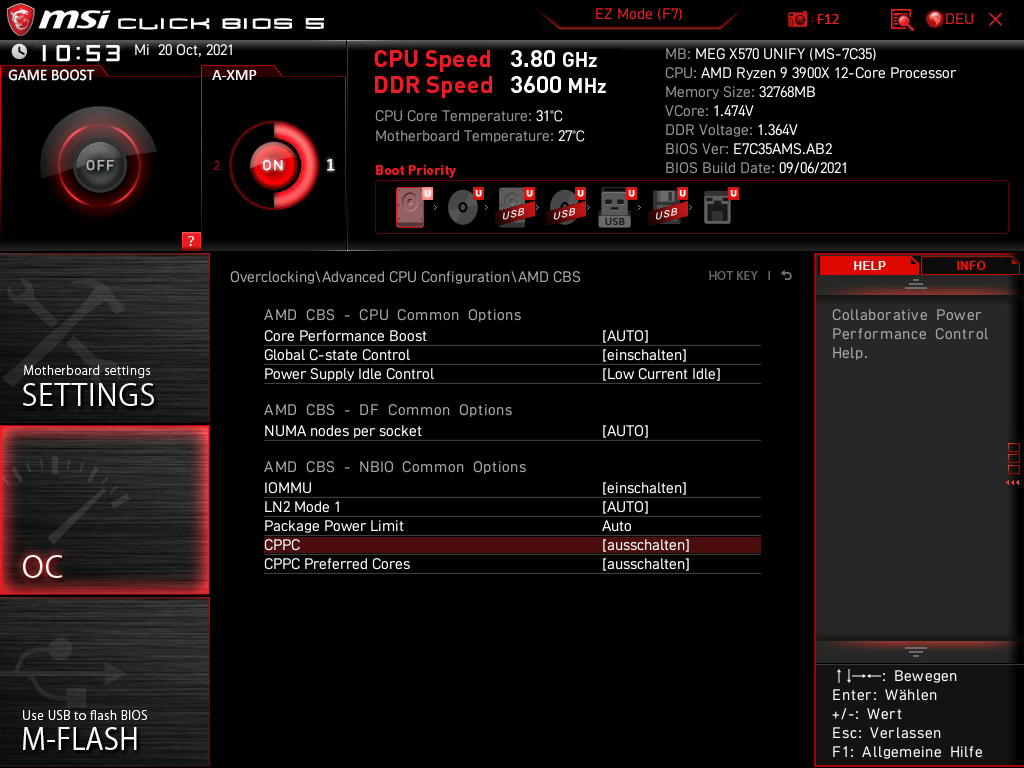Change the IOMMU [einschalten] value

point(644,488)
